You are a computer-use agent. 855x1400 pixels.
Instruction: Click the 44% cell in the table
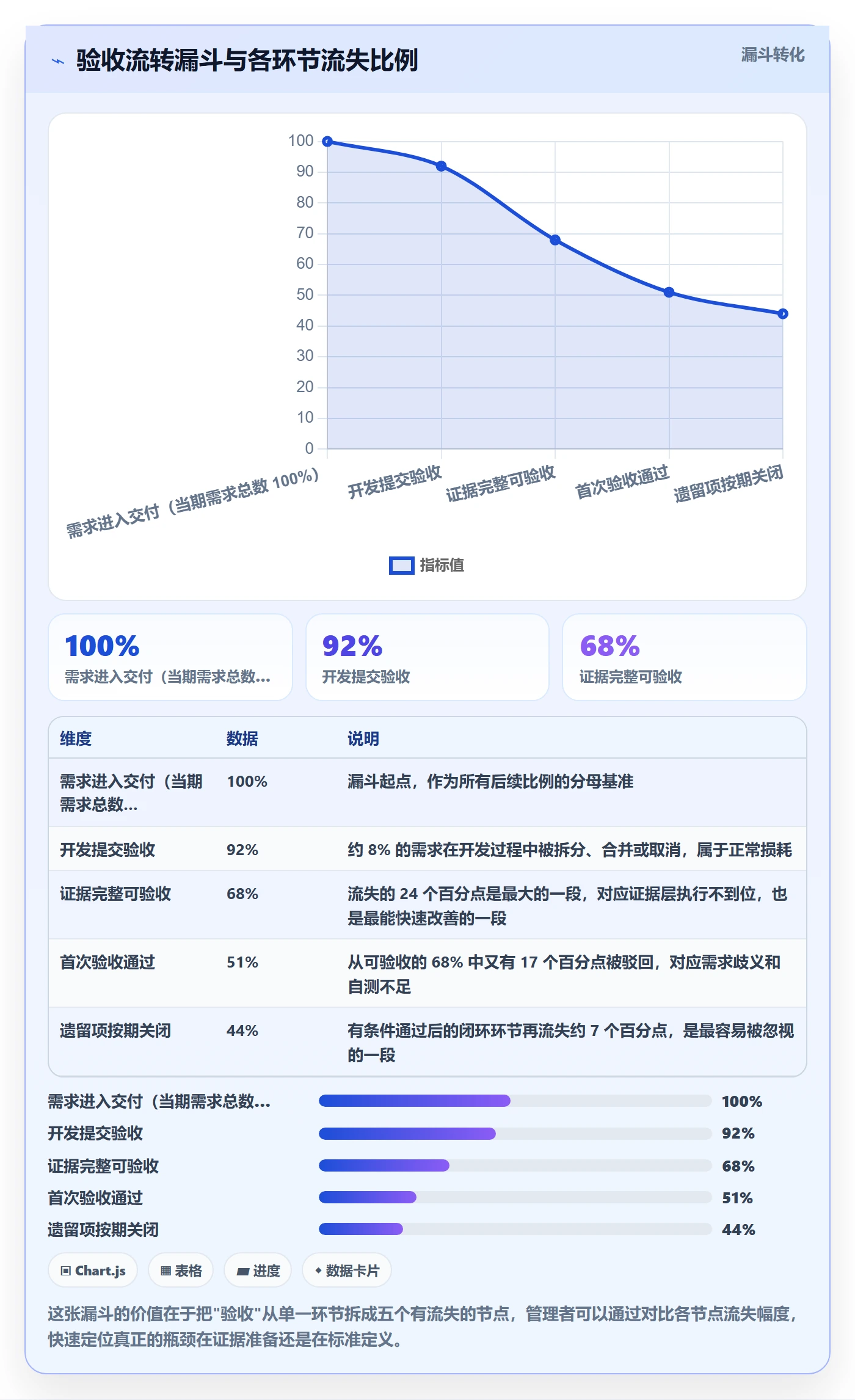(242, 1030)
